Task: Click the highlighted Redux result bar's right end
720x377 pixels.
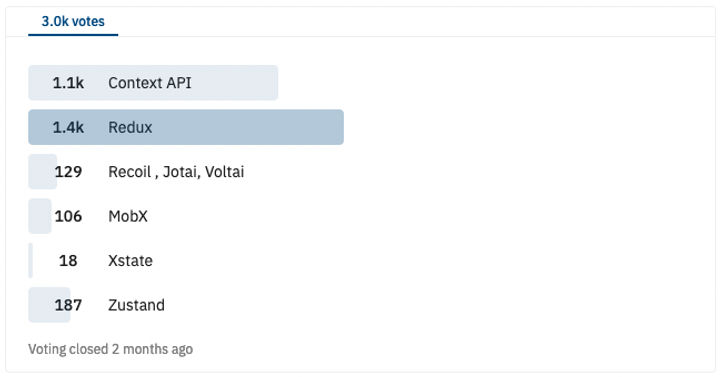Action: point(338,127)
